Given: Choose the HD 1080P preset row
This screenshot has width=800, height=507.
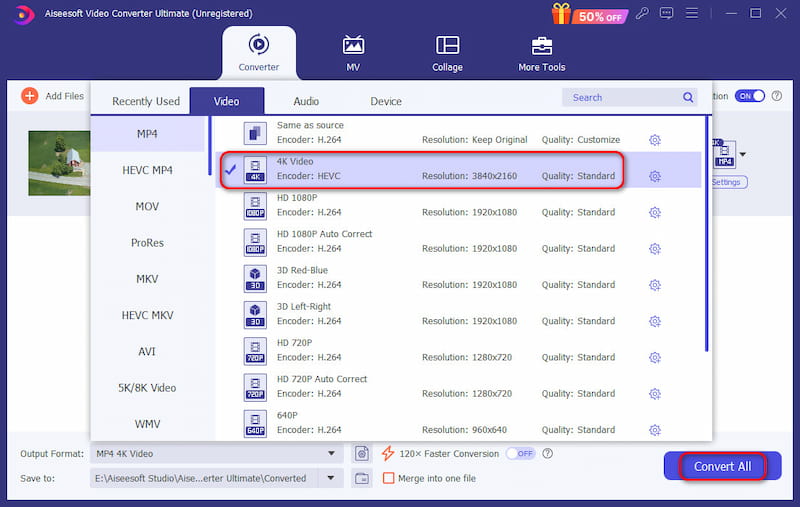Looking at the screenshot, I should click(x=459, y=206).
